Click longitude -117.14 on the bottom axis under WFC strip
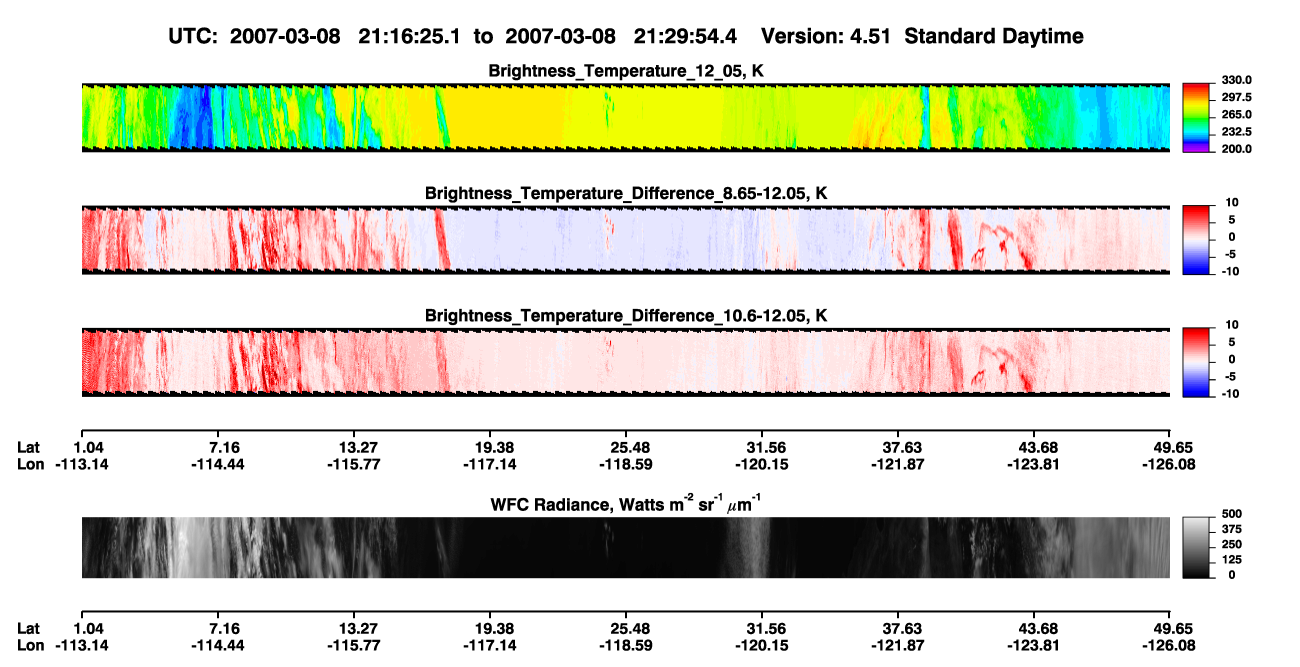 click(x=489, y=645)
